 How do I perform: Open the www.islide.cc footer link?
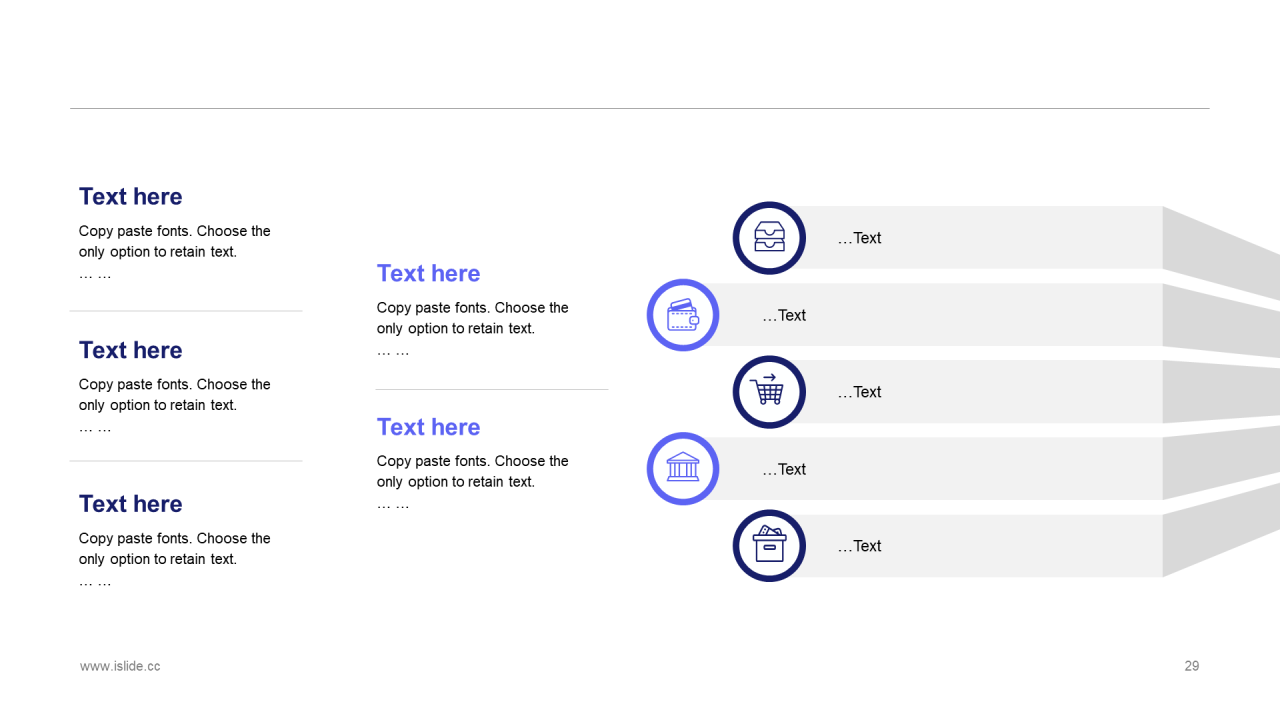tap(120, 666)
